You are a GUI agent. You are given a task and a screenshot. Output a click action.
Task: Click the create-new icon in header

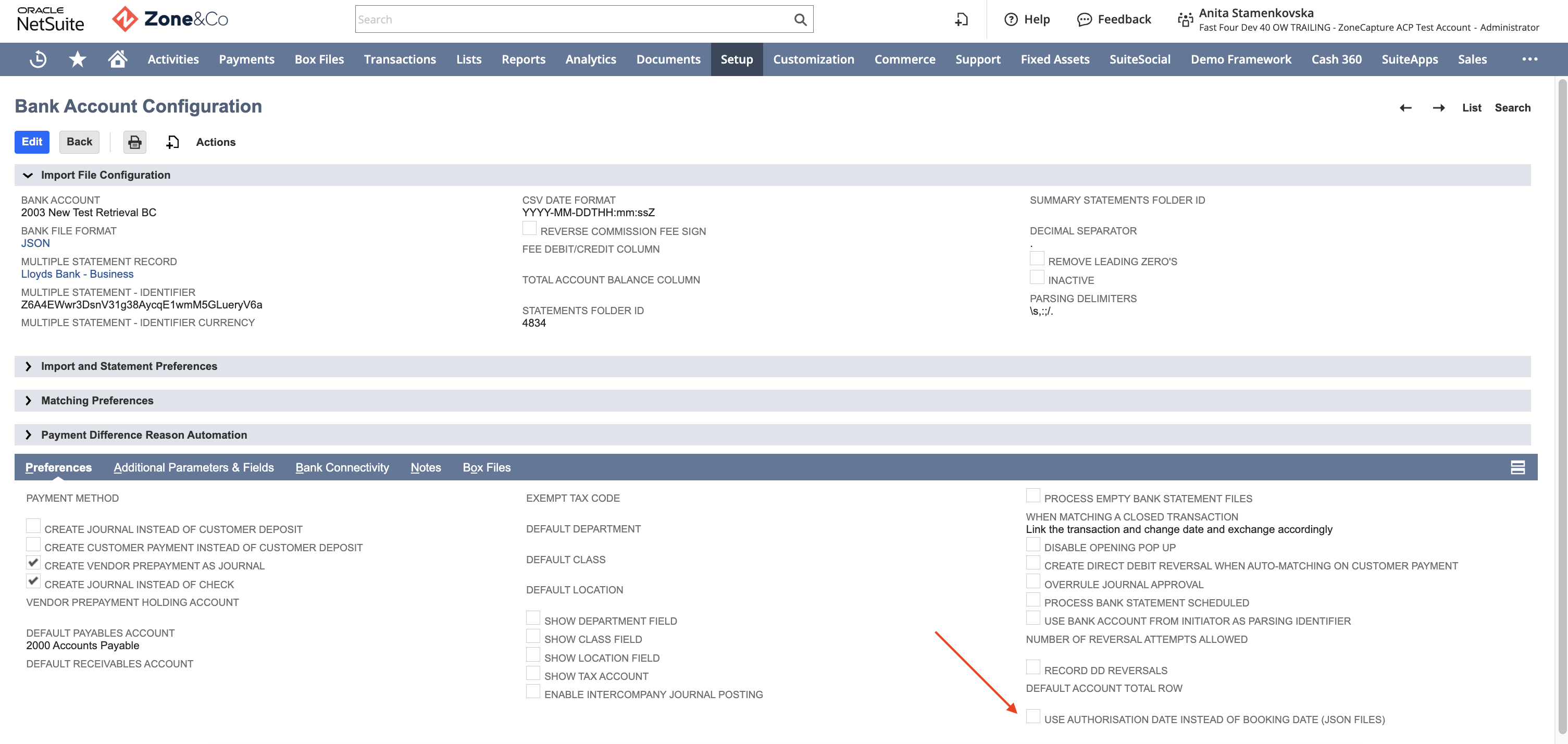pos(961,19)
